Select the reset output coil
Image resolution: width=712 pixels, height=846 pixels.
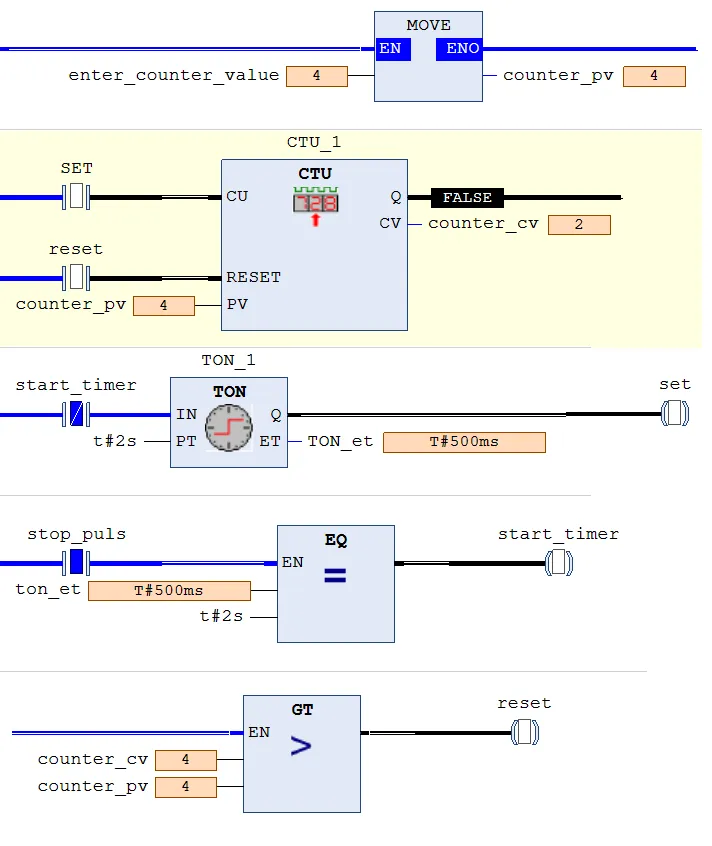click(x=525, y=732)
